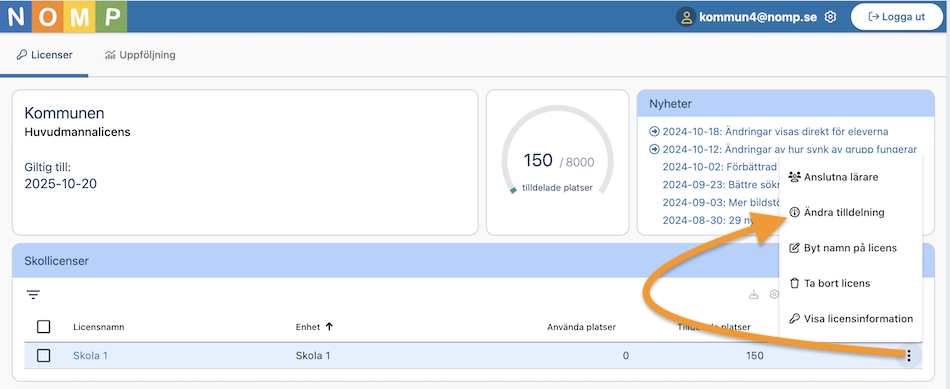
Task: Click the NOMP logo
Action: (64, 16)
